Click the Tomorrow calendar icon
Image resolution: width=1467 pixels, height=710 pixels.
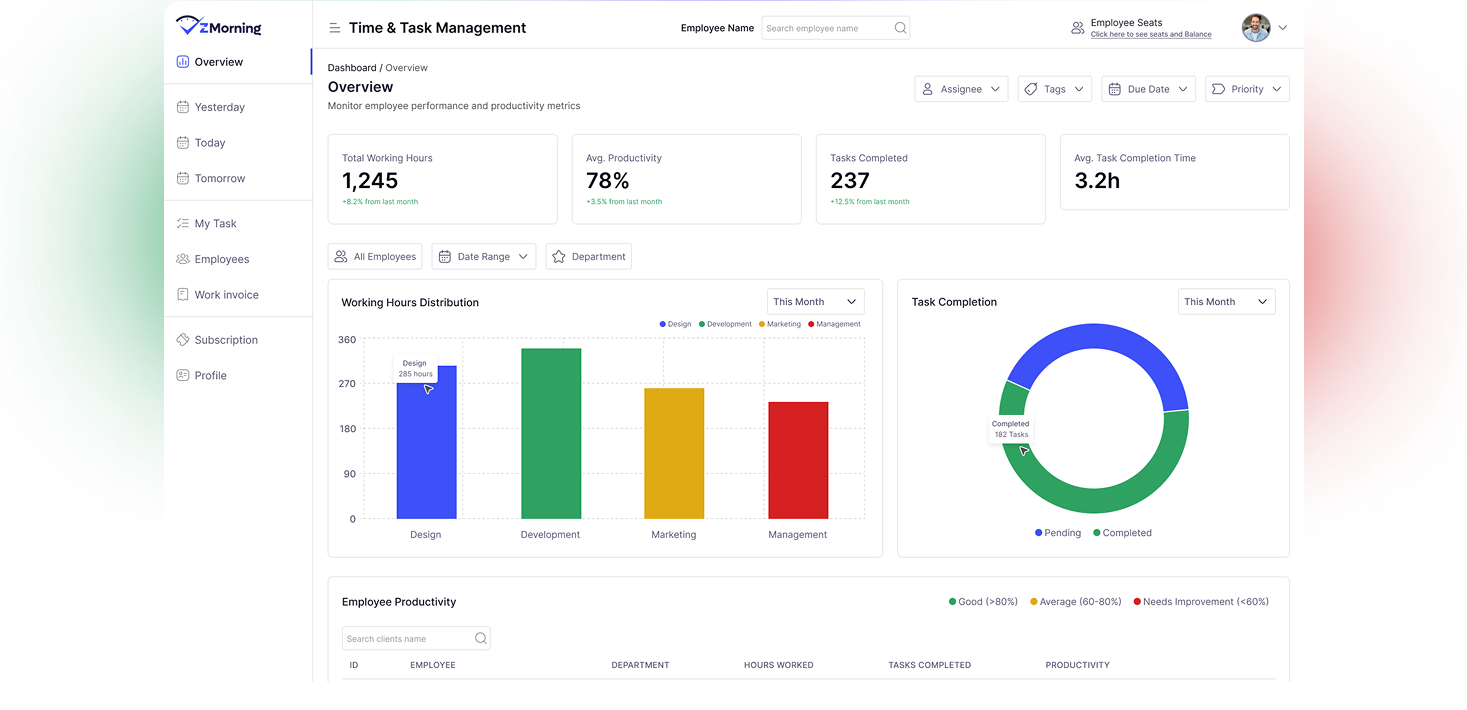[x=183, y=178]
